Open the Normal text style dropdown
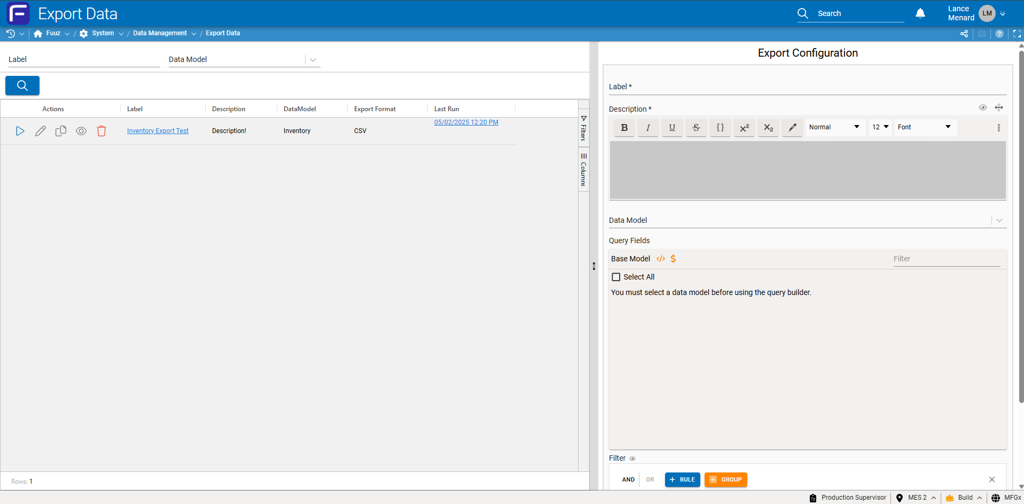 coord(834,128)
